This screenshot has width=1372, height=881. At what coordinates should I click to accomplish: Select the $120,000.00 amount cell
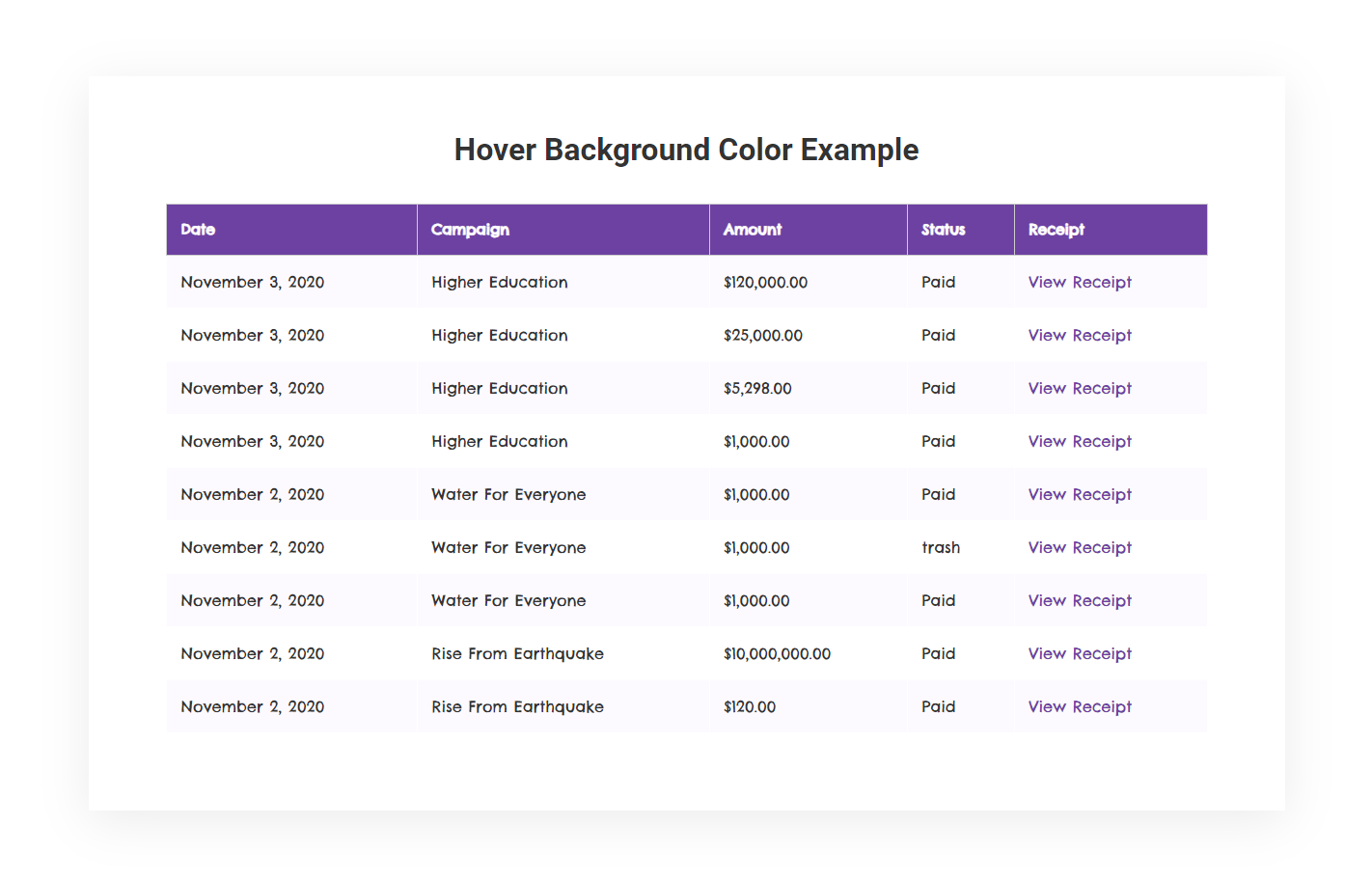(765, 283)
